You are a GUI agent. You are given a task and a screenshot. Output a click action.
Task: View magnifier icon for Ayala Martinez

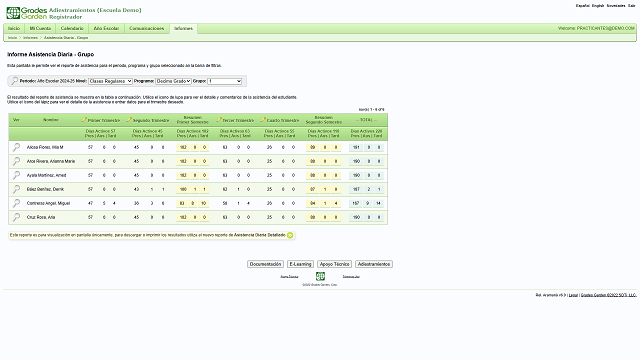click(x=16, y=175)
